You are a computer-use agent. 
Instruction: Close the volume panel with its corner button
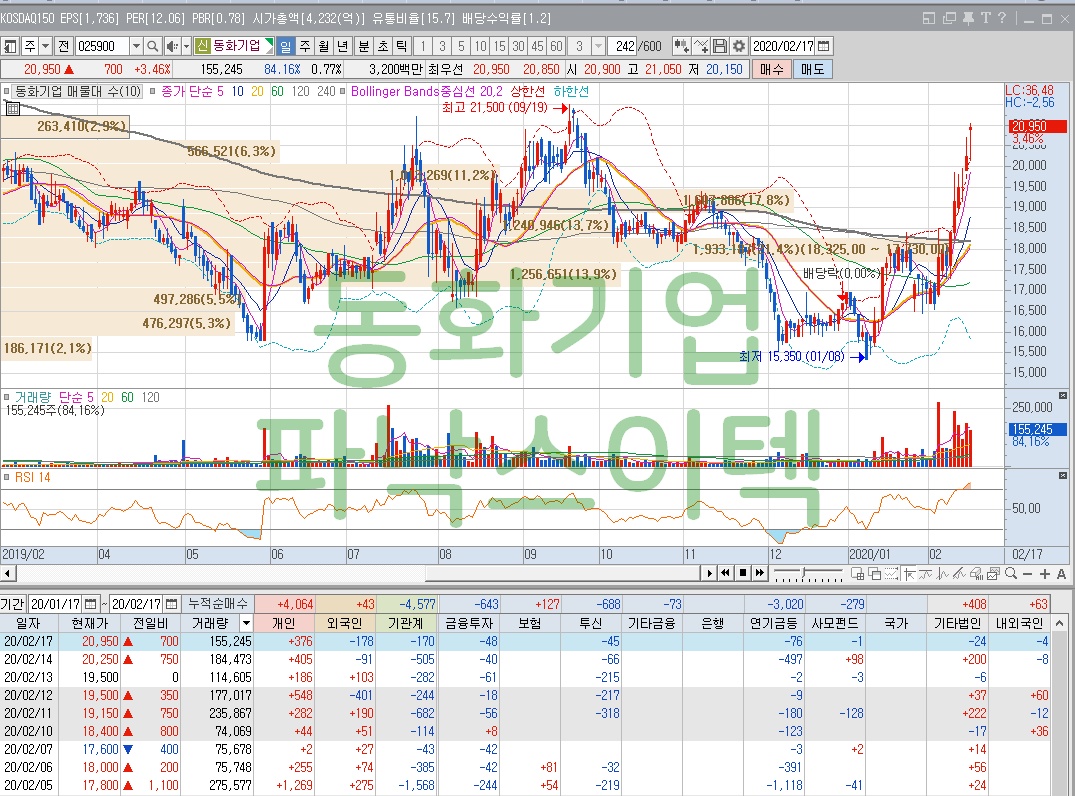pos(1063,396)
